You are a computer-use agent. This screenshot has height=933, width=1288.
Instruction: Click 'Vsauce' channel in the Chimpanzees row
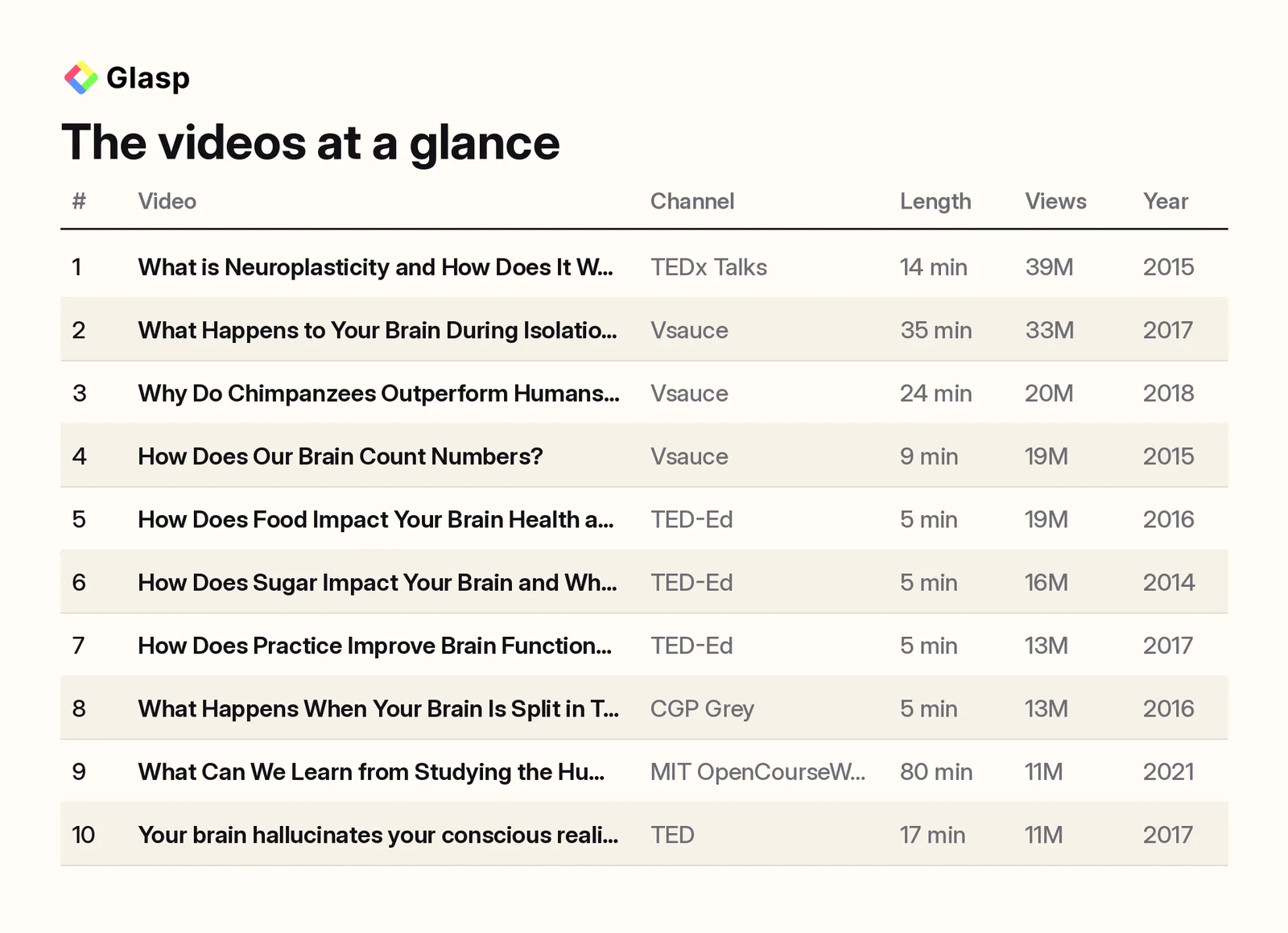click(689, 394)
